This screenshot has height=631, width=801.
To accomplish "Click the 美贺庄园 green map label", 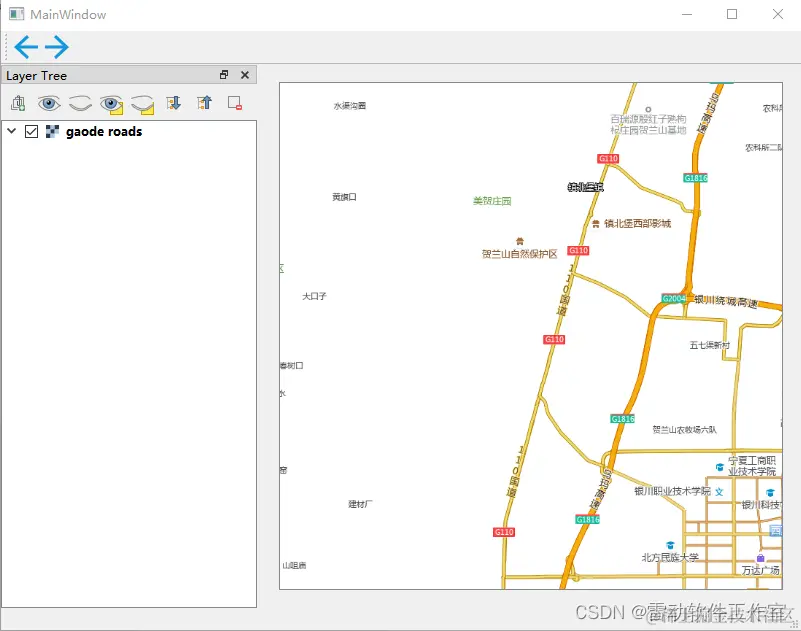I will coord(492,201).
